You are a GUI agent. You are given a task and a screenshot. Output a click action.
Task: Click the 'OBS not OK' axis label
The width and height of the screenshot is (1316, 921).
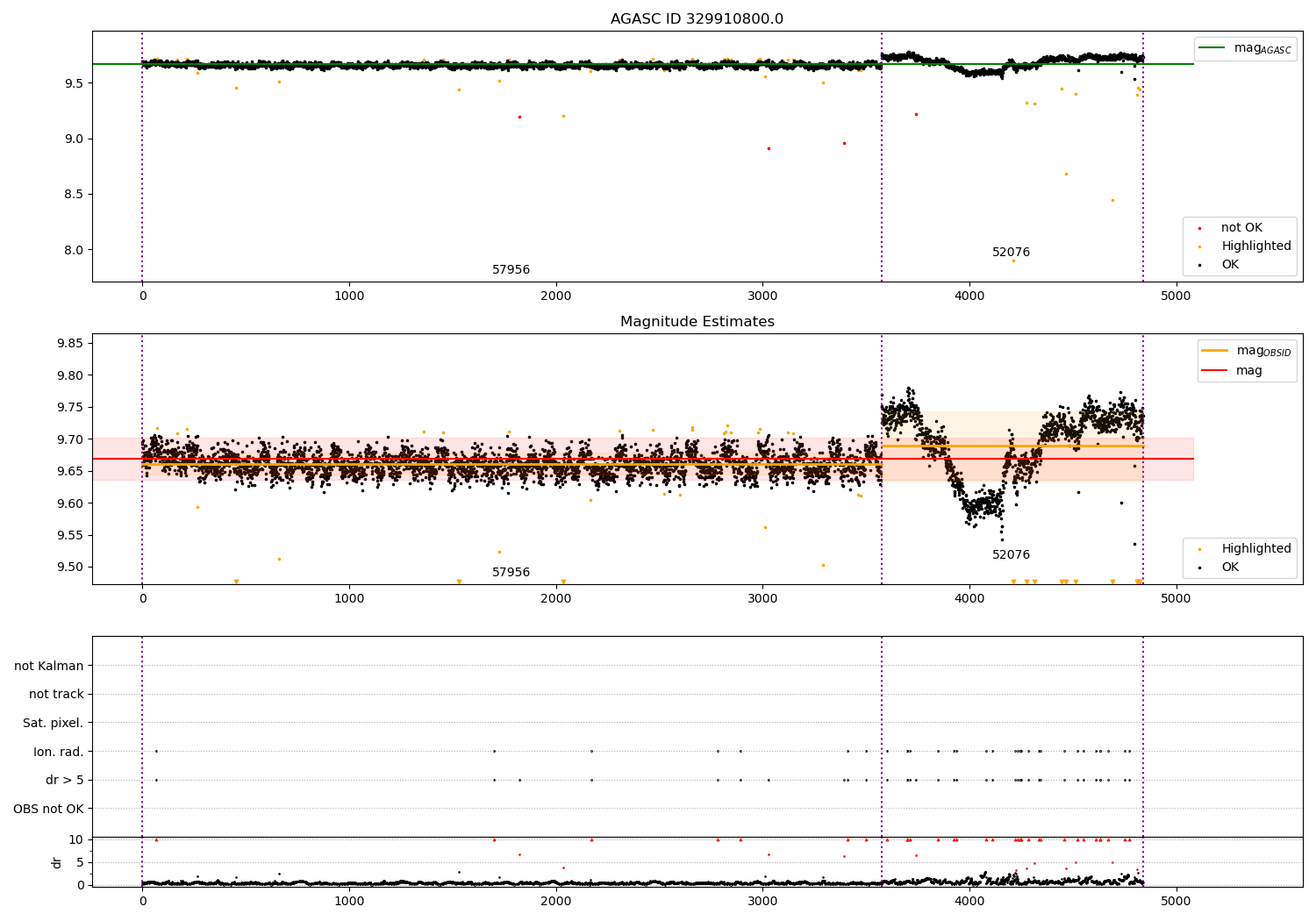(x=49, y=809)
